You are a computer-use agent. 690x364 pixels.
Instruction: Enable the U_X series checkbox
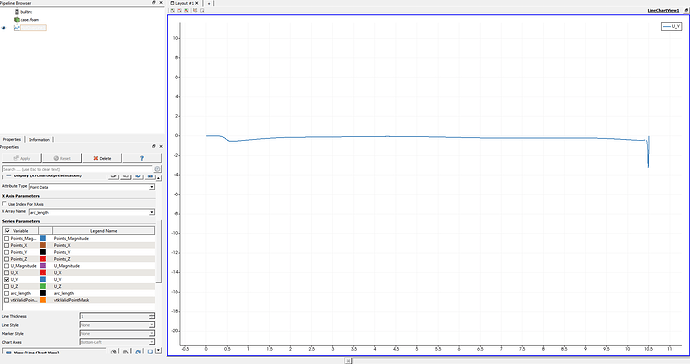click(x=7, y=273)
